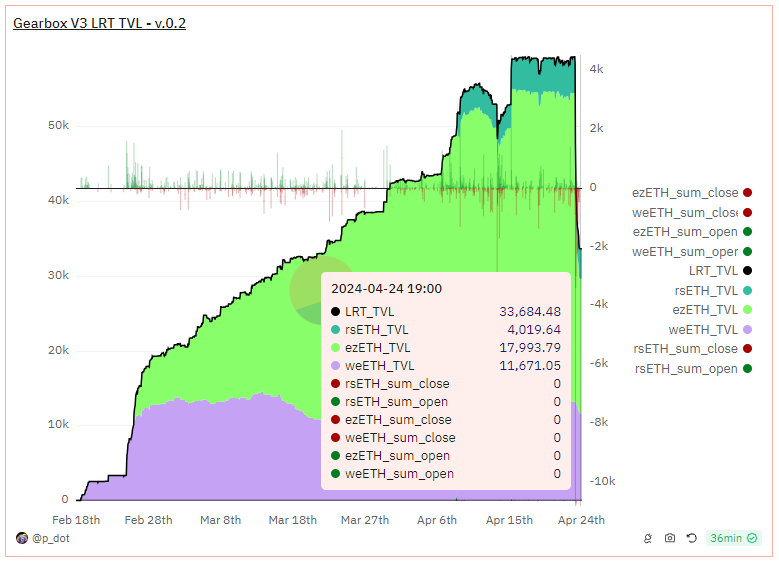This screenshot has height=561, width=779.
Task: Click the API plug icon
Action: (x=648, y=538)
